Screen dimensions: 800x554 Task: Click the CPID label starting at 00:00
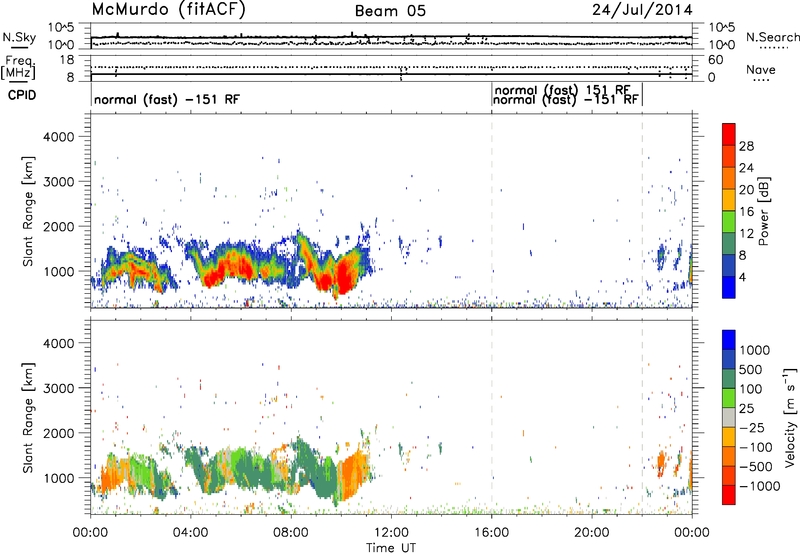166,99
